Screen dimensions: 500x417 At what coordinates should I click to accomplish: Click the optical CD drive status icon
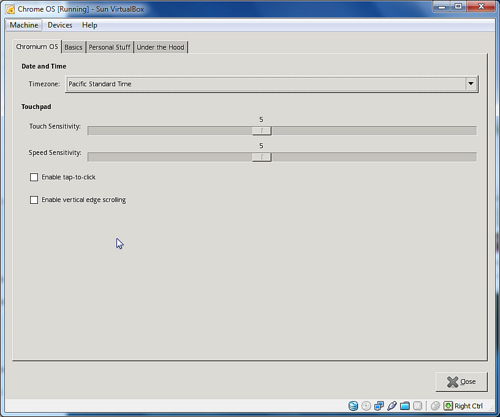pos(366,406)
